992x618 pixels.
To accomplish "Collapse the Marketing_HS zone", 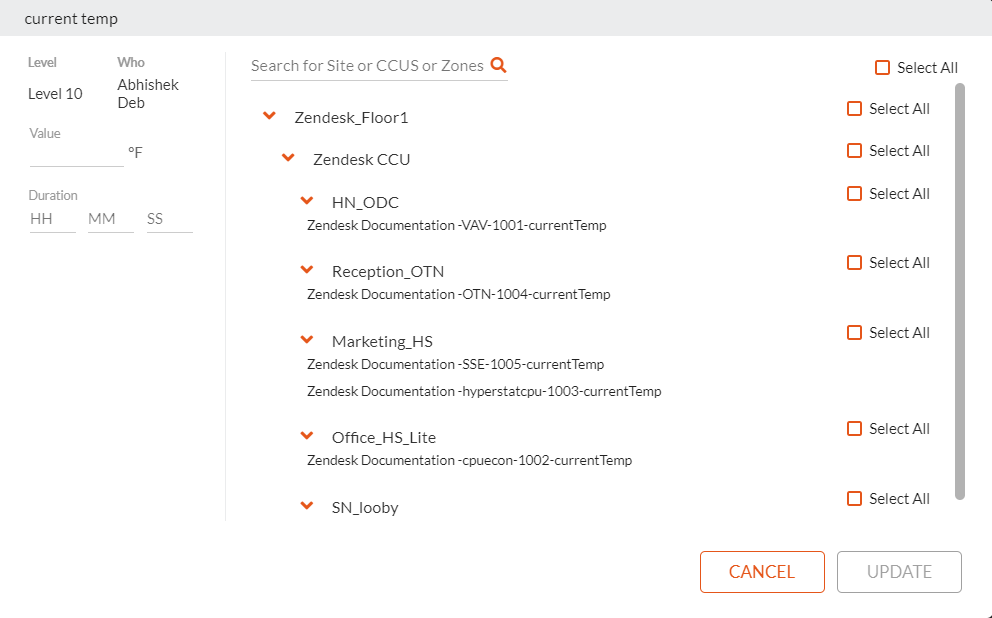I will coord(308,339).
